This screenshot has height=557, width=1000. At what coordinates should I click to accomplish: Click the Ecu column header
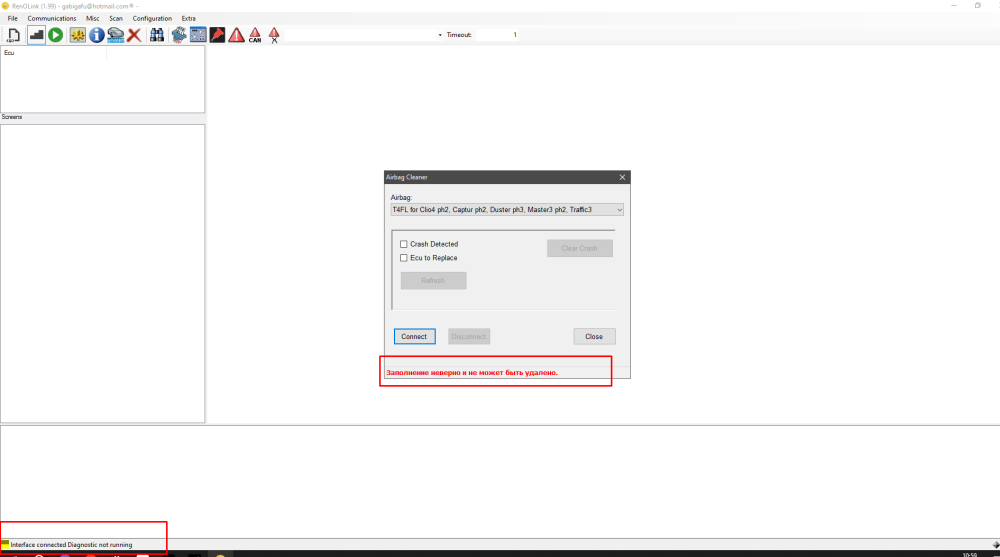coord(54,53)
